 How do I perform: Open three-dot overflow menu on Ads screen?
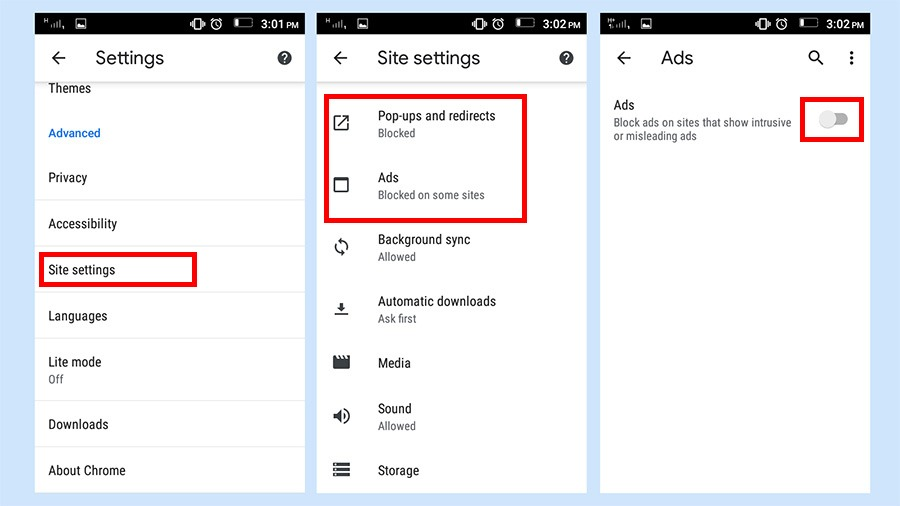851,58
